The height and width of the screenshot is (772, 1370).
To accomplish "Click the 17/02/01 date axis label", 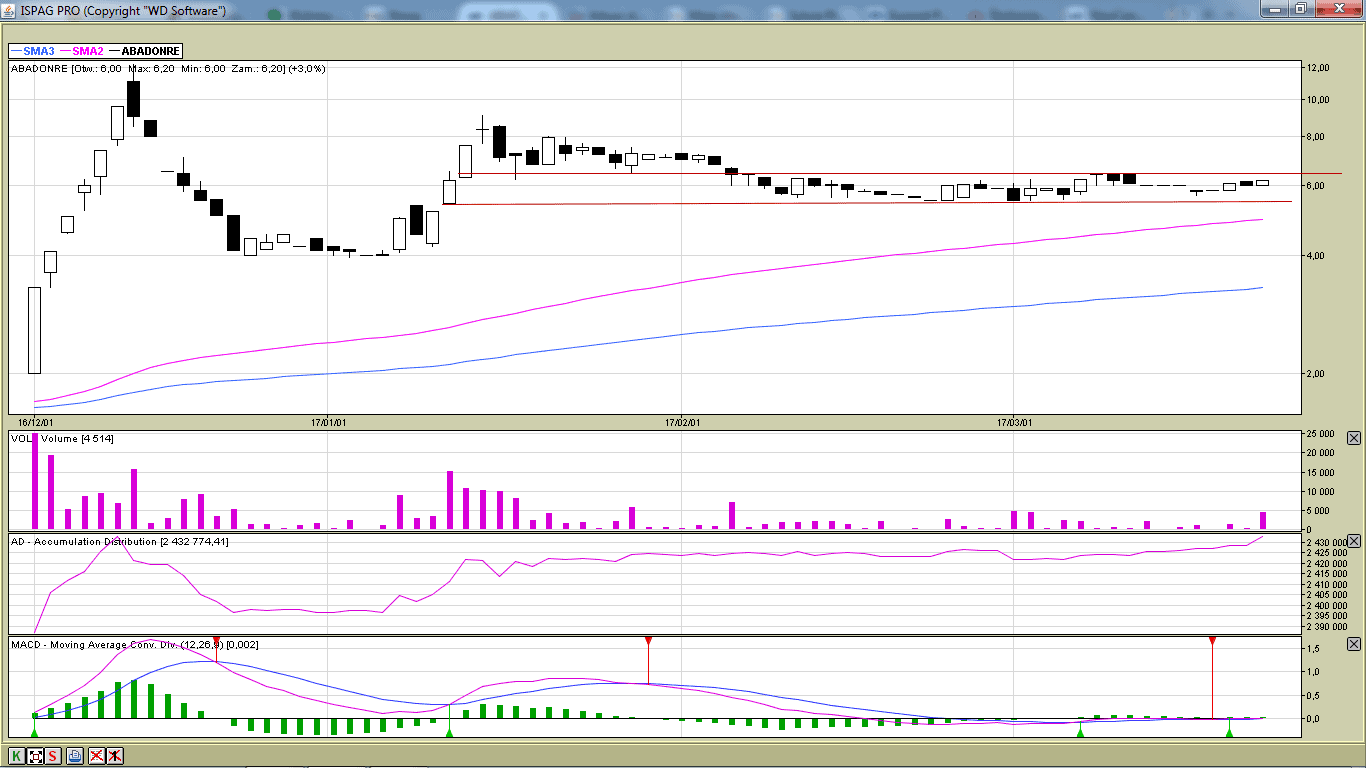I will [x=680, y=422].
